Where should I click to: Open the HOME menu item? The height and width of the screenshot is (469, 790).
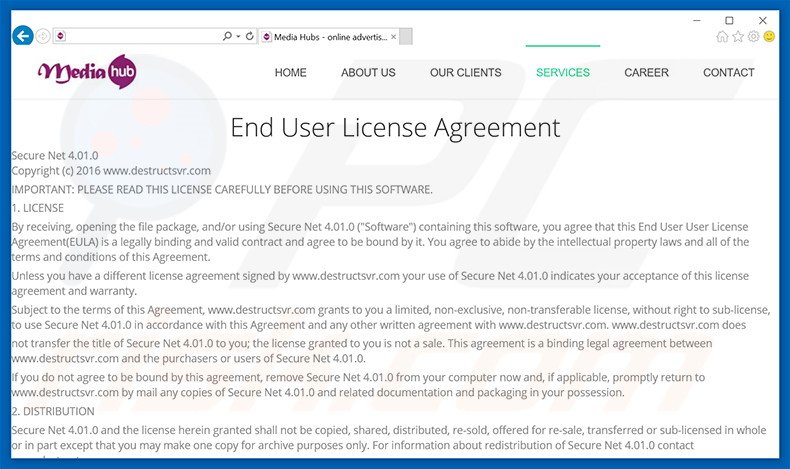(290, 73)
